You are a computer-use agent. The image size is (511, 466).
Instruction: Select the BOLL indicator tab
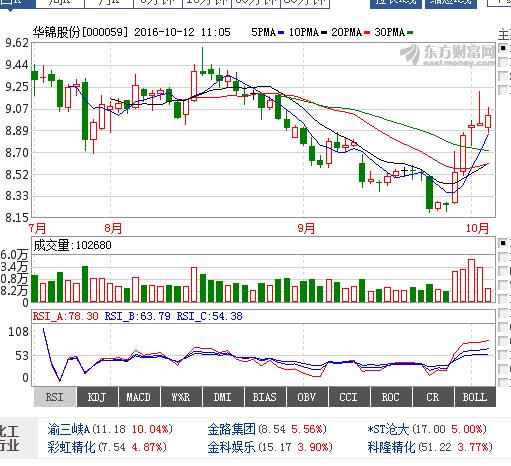coord(475,397)
